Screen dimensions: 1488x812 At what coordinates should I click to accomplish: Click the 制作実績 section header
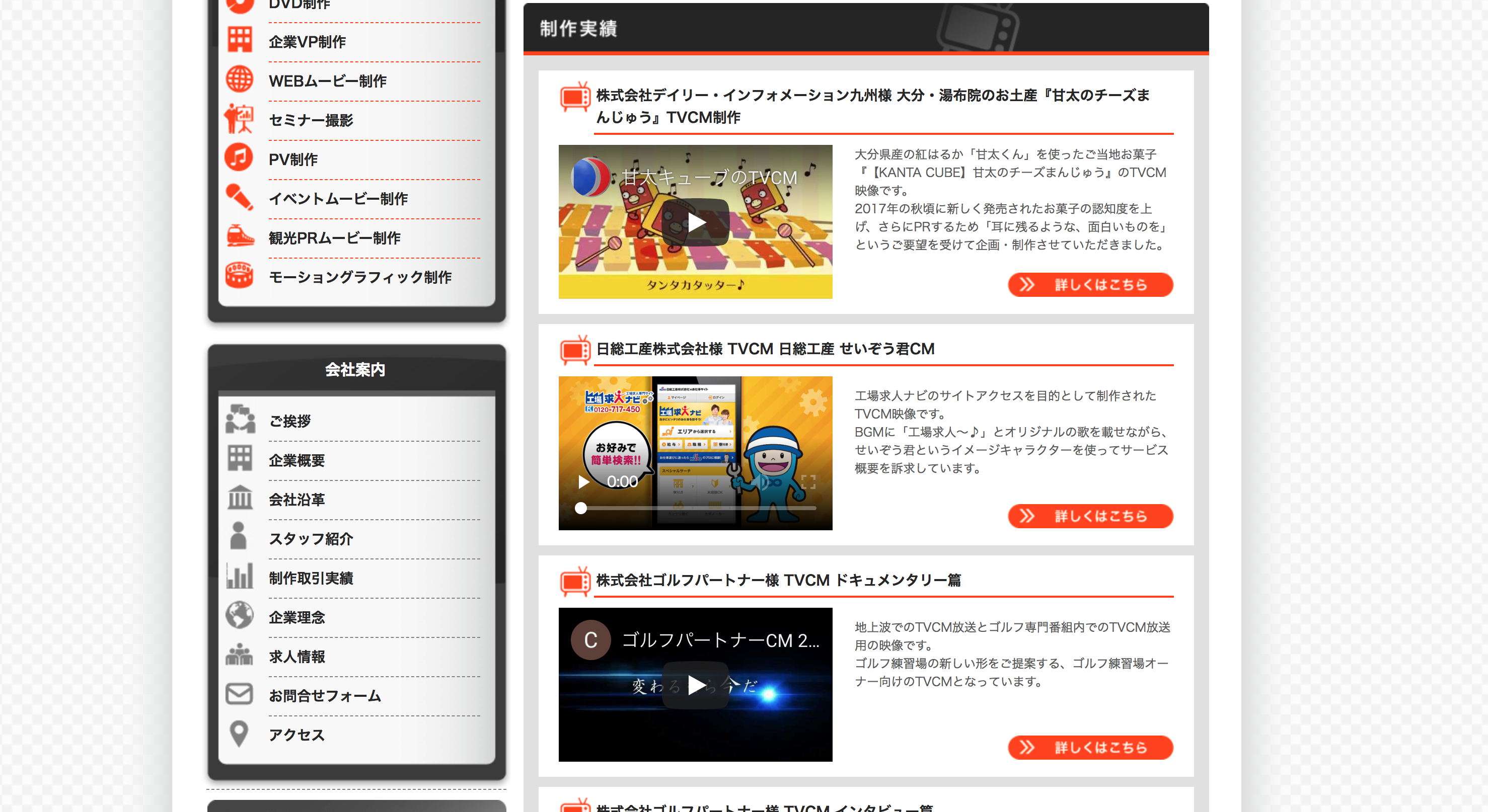pyautogui.click(x=865, y=28)
